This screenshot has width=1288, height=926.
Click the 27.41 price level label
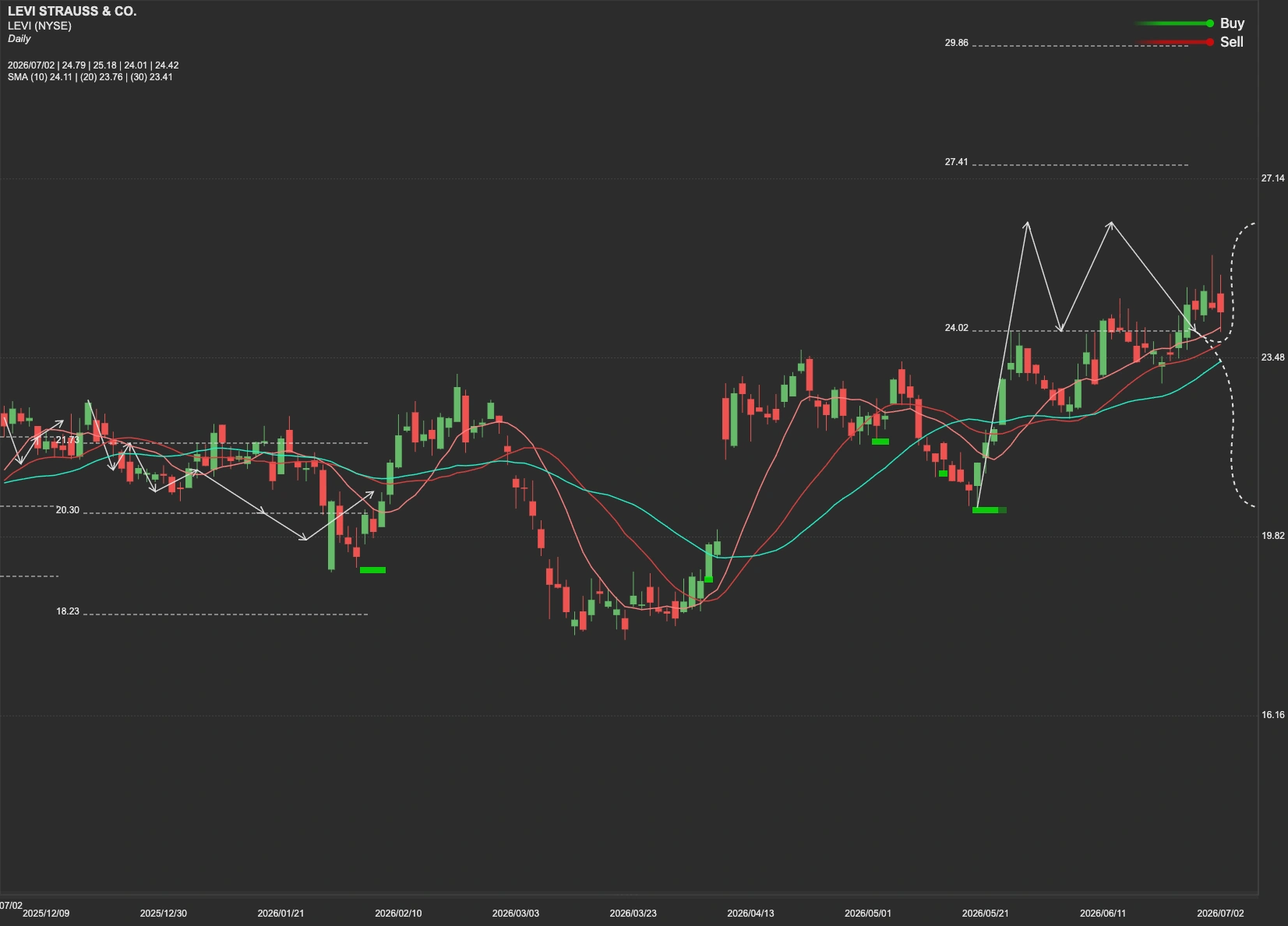(x=956, y=162)
